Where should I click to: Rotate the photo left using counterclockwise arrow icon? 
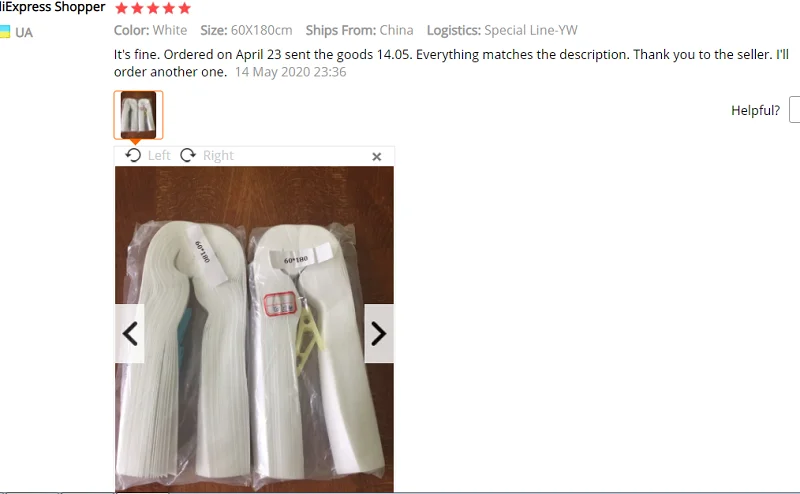133,155
